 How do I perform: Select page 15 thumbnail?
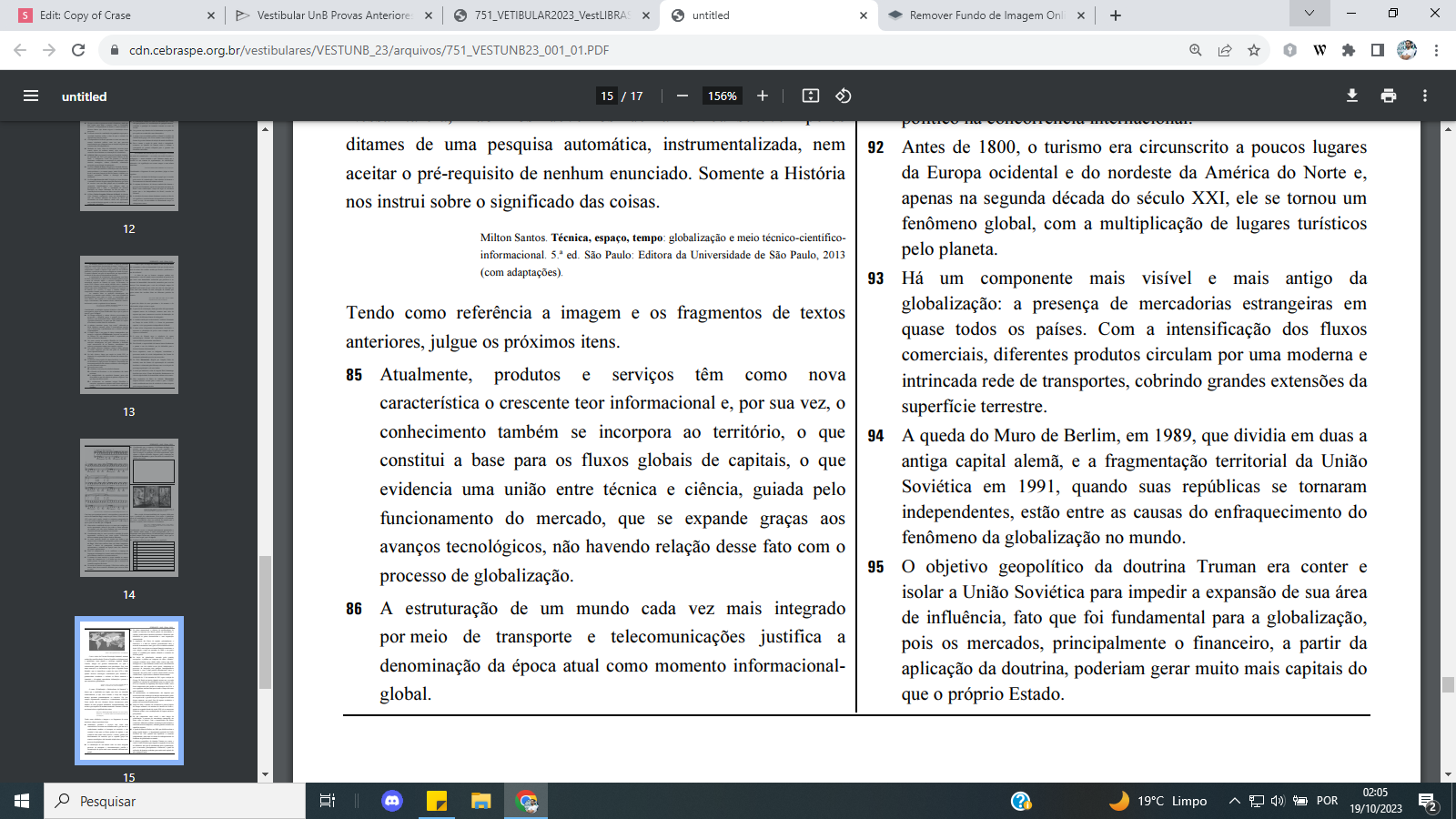pos(129,691)
